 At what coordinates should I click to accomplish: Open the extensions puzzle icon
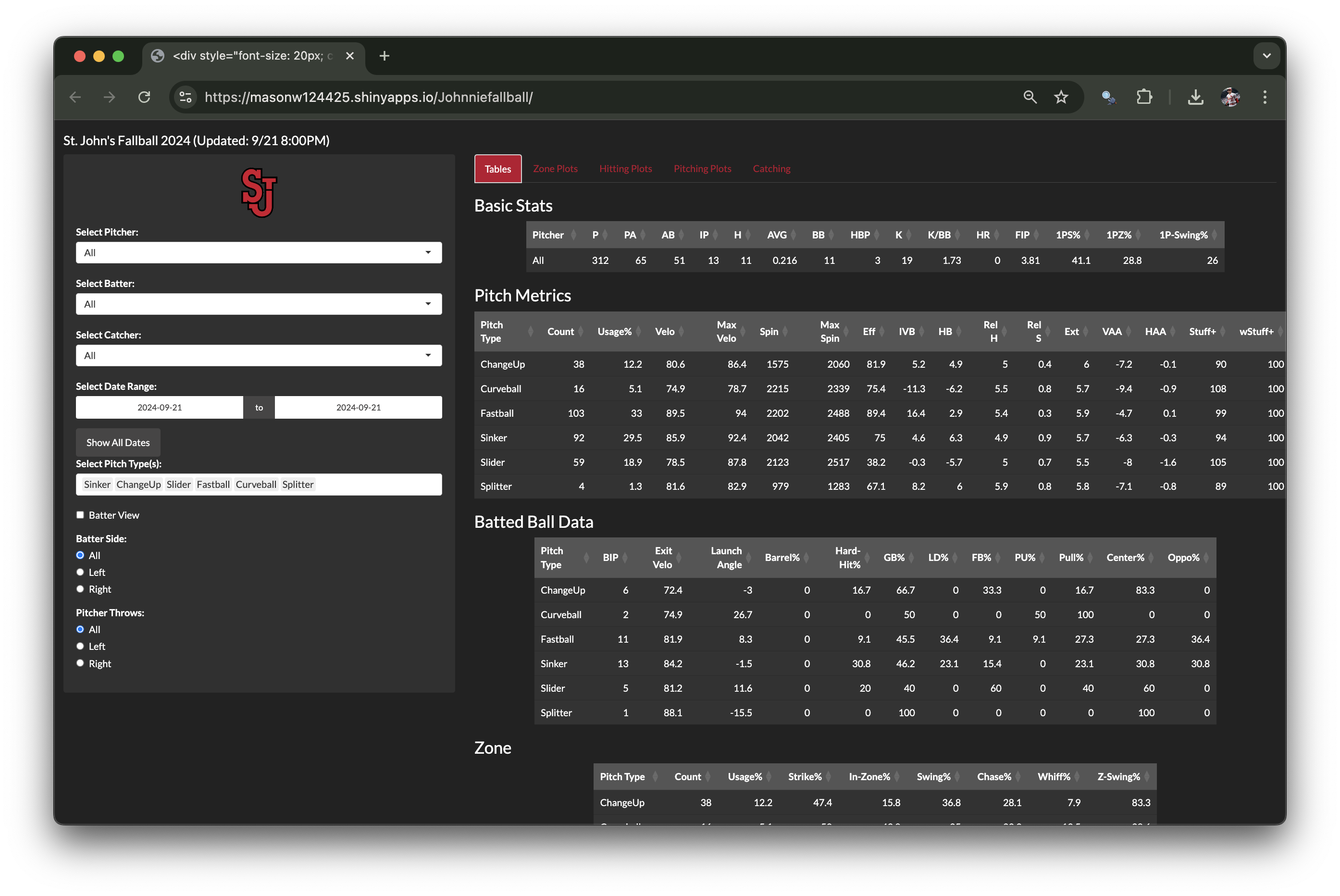(1144, 97)
